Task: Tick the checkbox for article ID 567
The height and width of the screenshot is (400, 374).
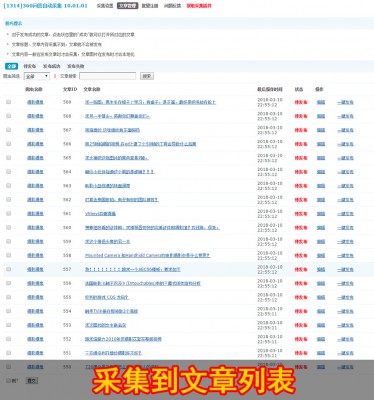Action: tap(8, 130)
